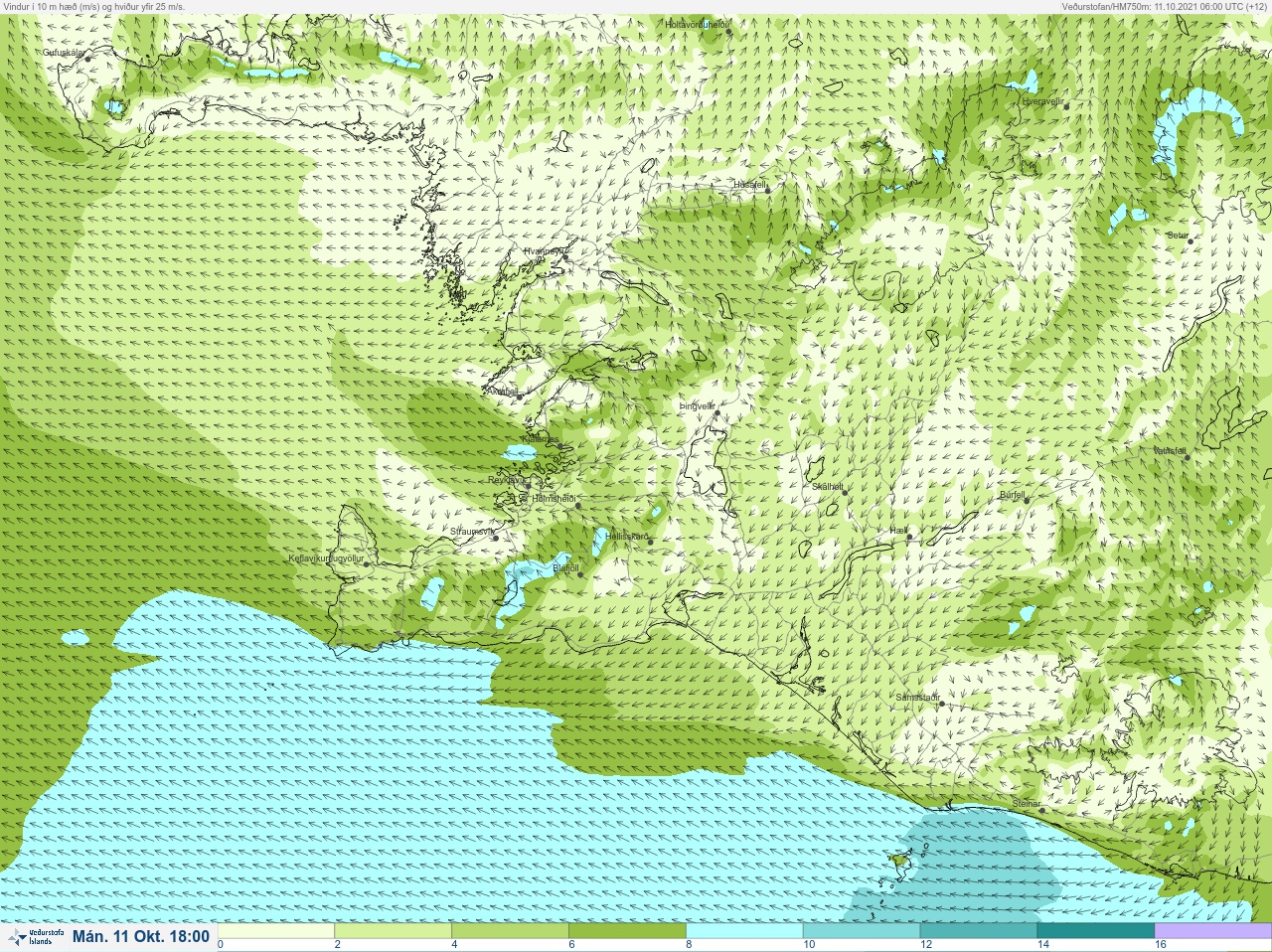1272x952 pixels.
Task: Click the Straumsvík station label
Action: 472,532
